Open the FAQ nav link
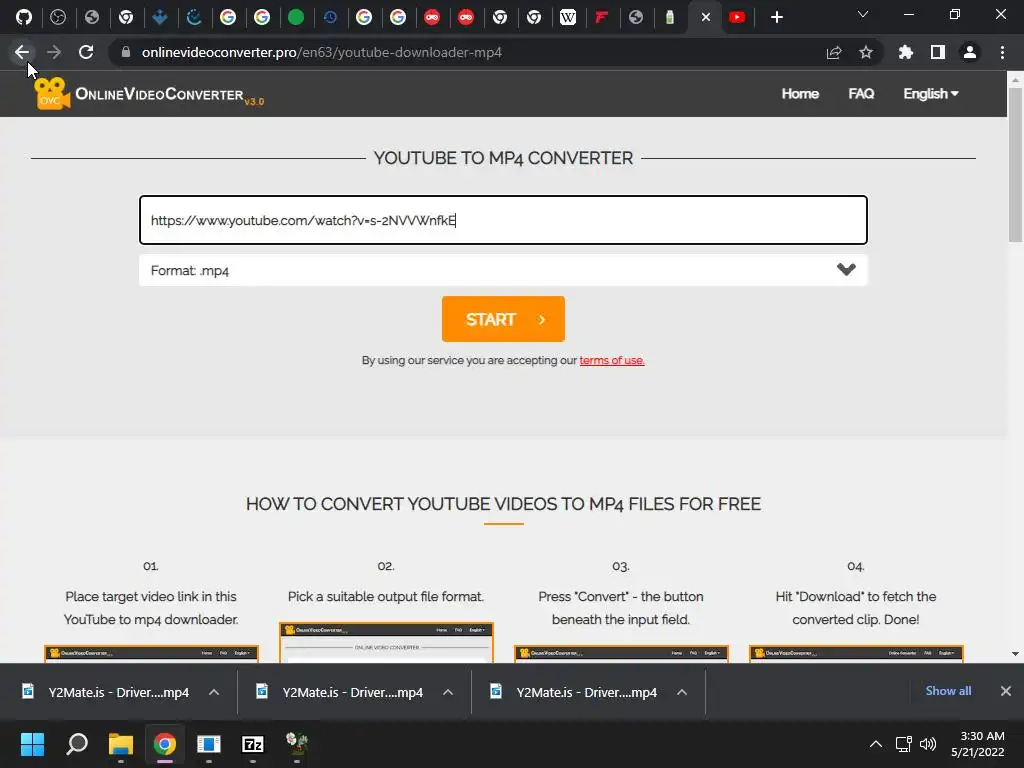This screenshot has width=1024, height=768. [x=861, y=93]
